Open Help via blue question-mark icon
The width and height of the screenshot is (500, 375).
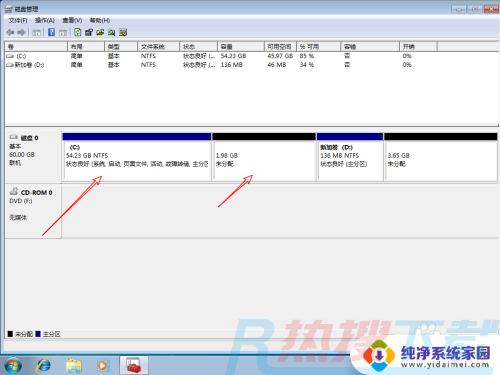pyautogui.click(x=51, y=32)
